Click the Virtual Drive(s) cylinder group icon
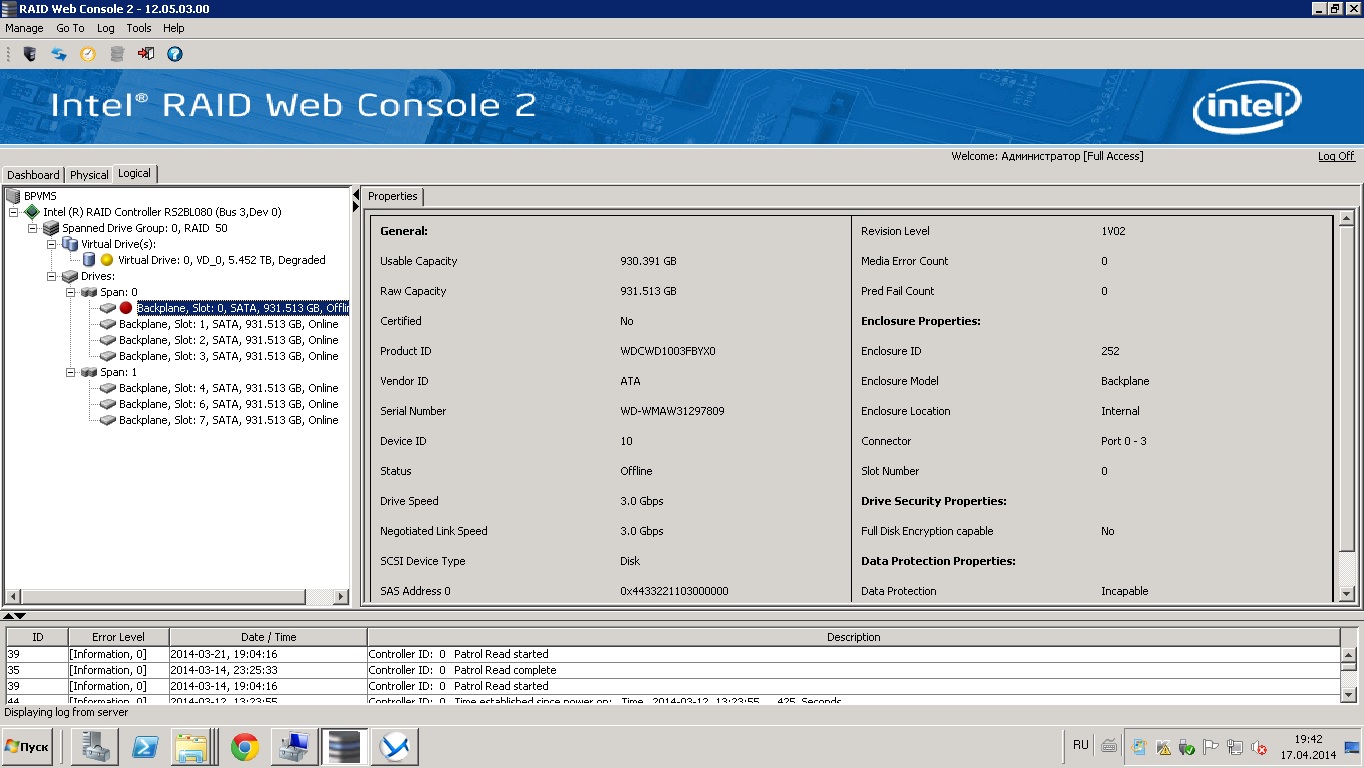Image resolution: width=1364 pixels, height=768 pixels. pyautogui.click(x=70, y=244)
